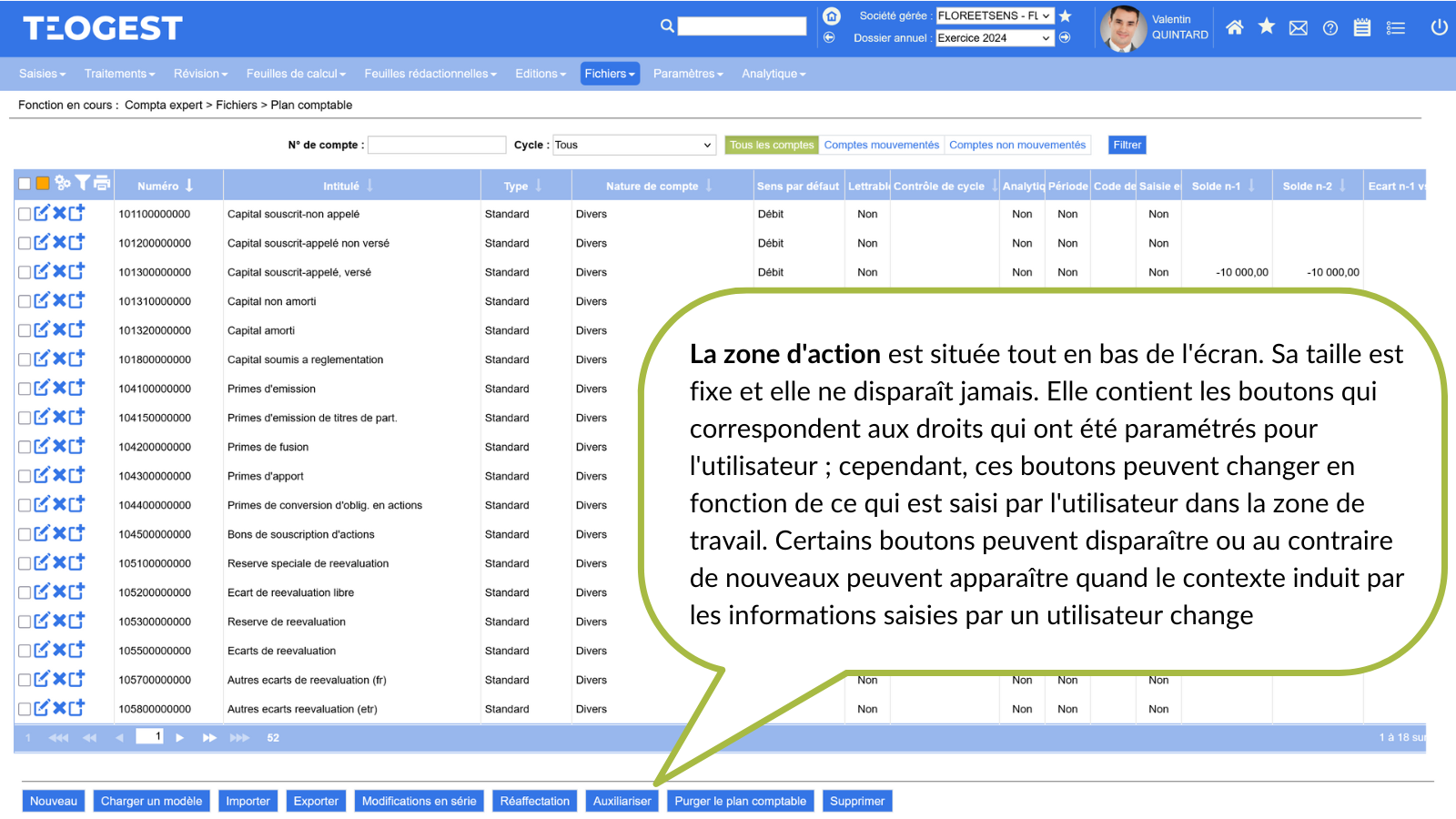The image size is (1456, 819).
Task: Click the power logout icon
Action: pyautogui.click(x=1439, y=27)
